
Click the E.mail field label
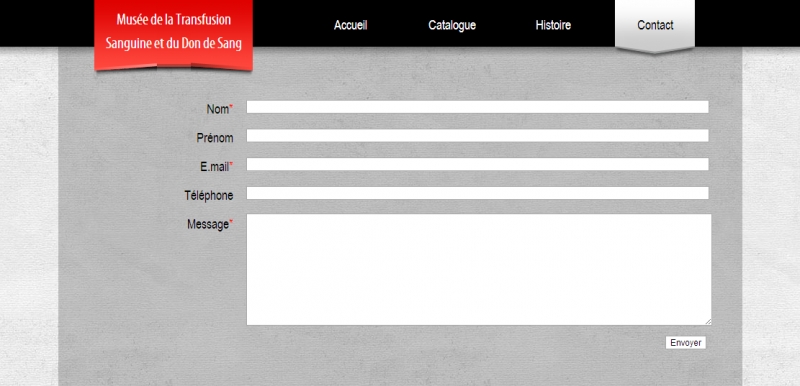click(216, 166)
